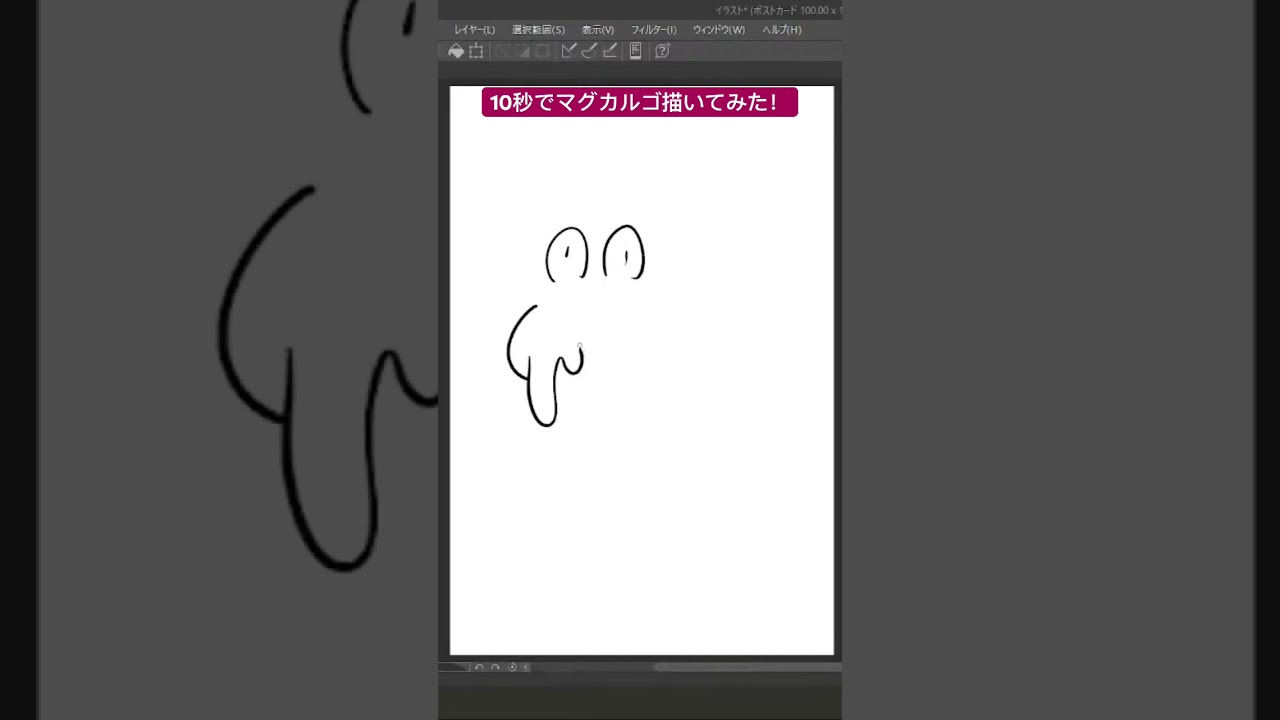Toggle Snap to Ruler
The width and height of the screenshot is (1280, 720).
569,51
